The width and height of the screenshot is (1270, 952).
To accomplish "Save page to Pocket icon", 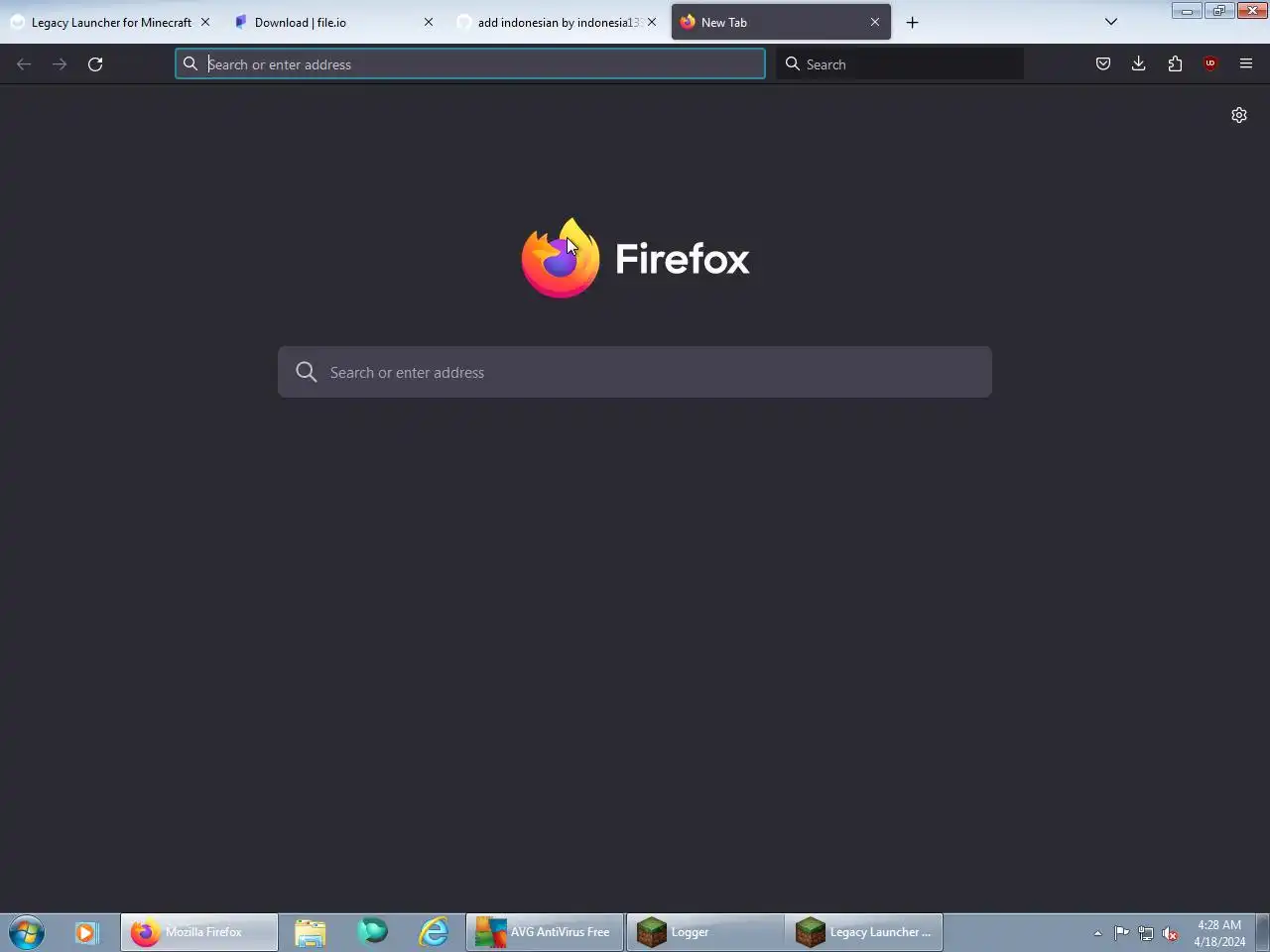I will 1102,64.
